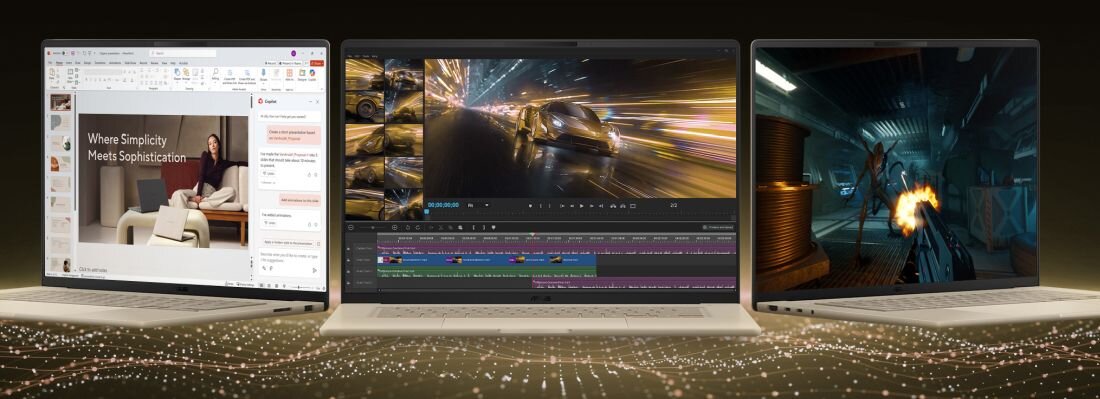Select the first slide thumbnail in PowerPoint
Viewport: 1100px width, 399px height.
pyautogui.click(x=61, y=102)
